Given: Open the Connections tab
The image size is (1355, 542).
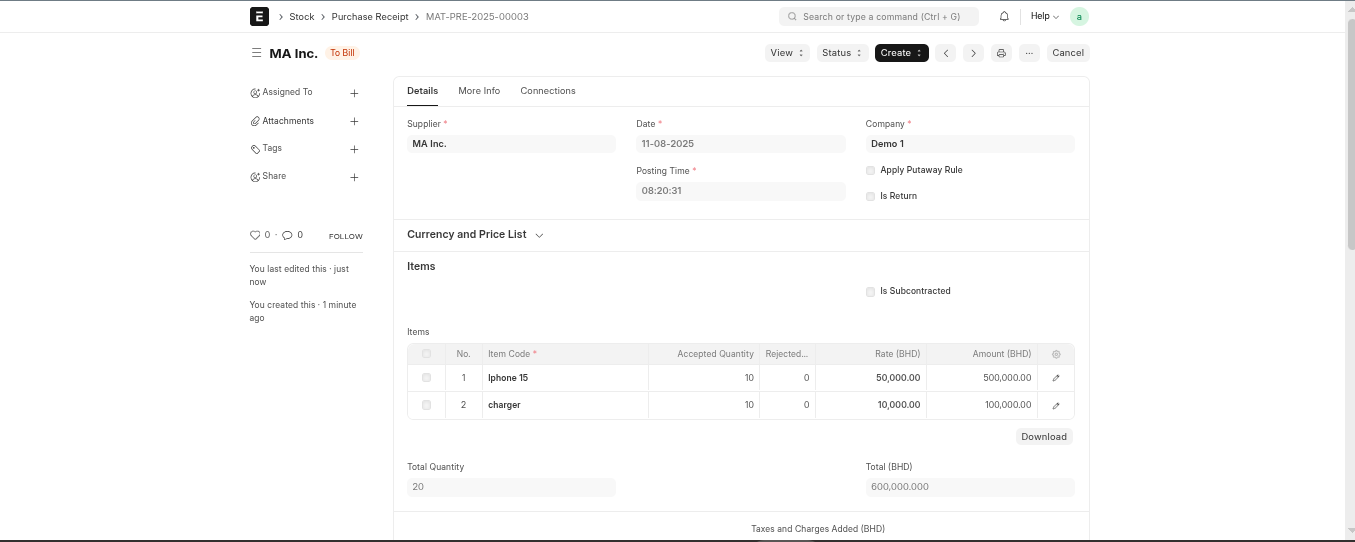Looking at the screenshot, I should click(x=548, y=91).
